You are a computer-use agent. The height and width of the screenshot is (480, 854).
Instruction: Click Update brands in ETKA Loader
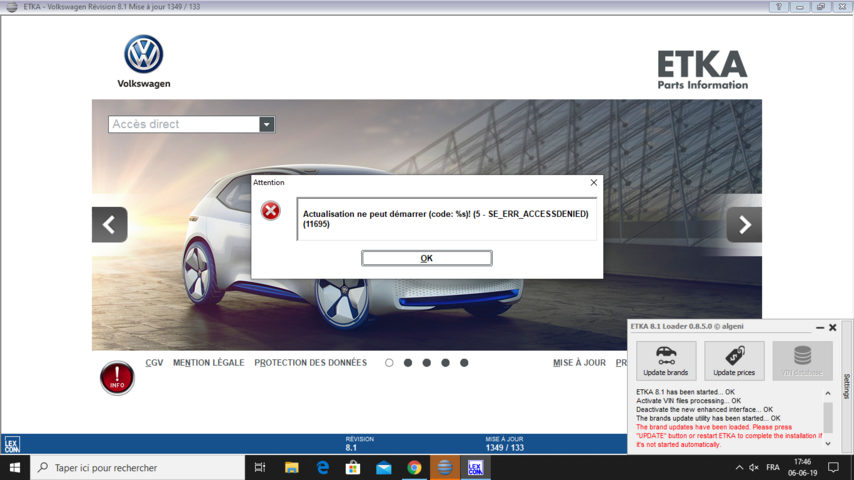tap(666, 361)
